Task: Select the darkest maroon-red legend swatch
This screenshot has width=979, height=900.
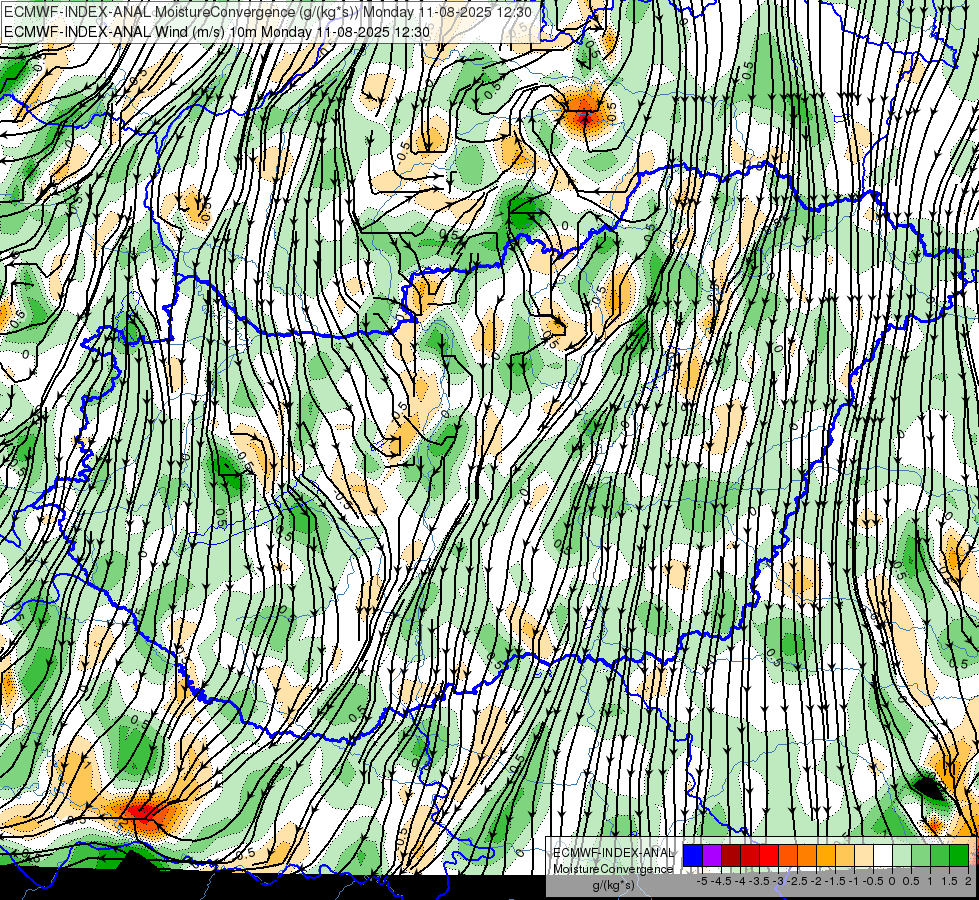Action: (731, 855)
